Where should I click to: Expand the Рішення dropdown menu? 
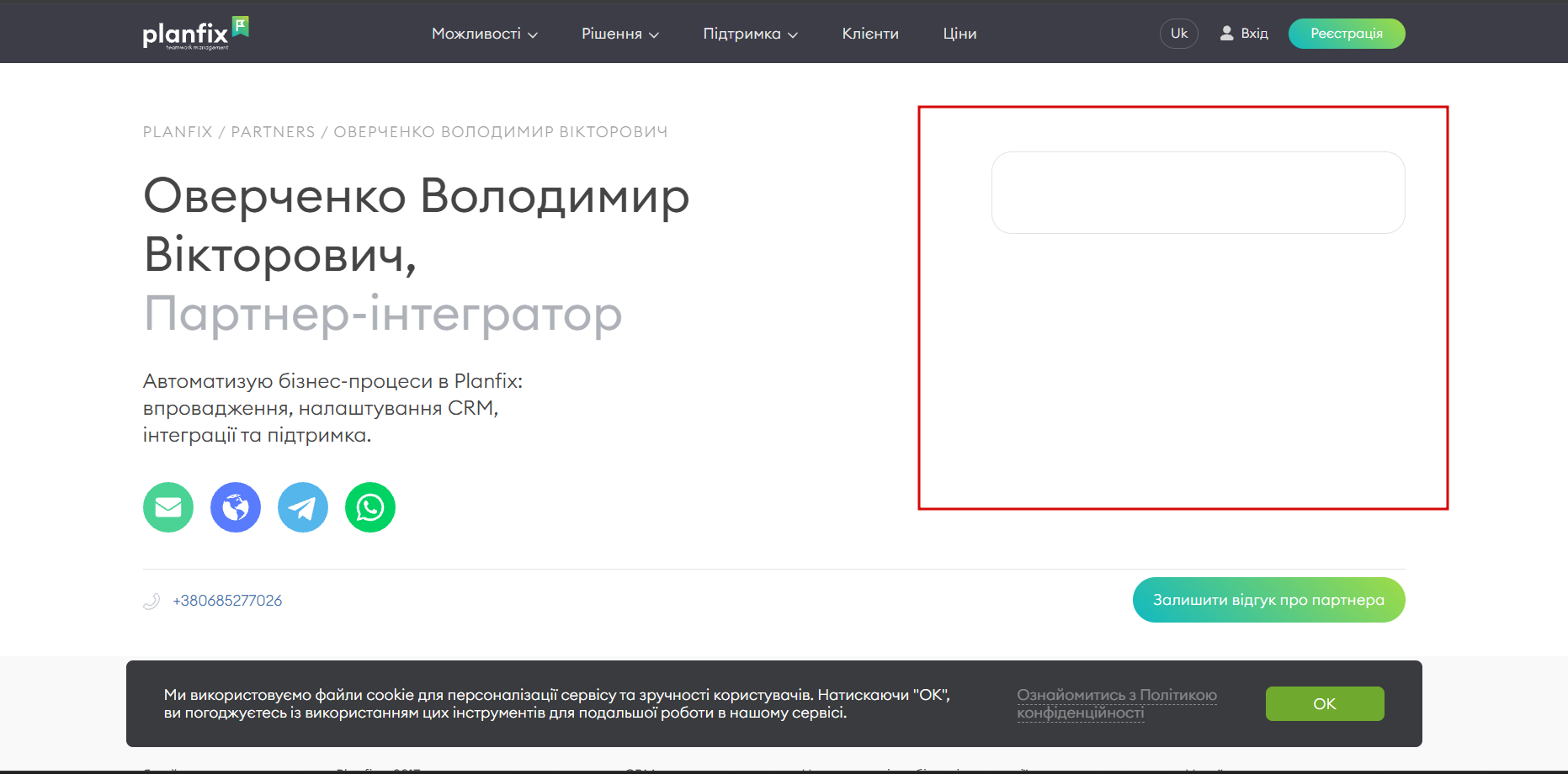[x=620, y=34]
